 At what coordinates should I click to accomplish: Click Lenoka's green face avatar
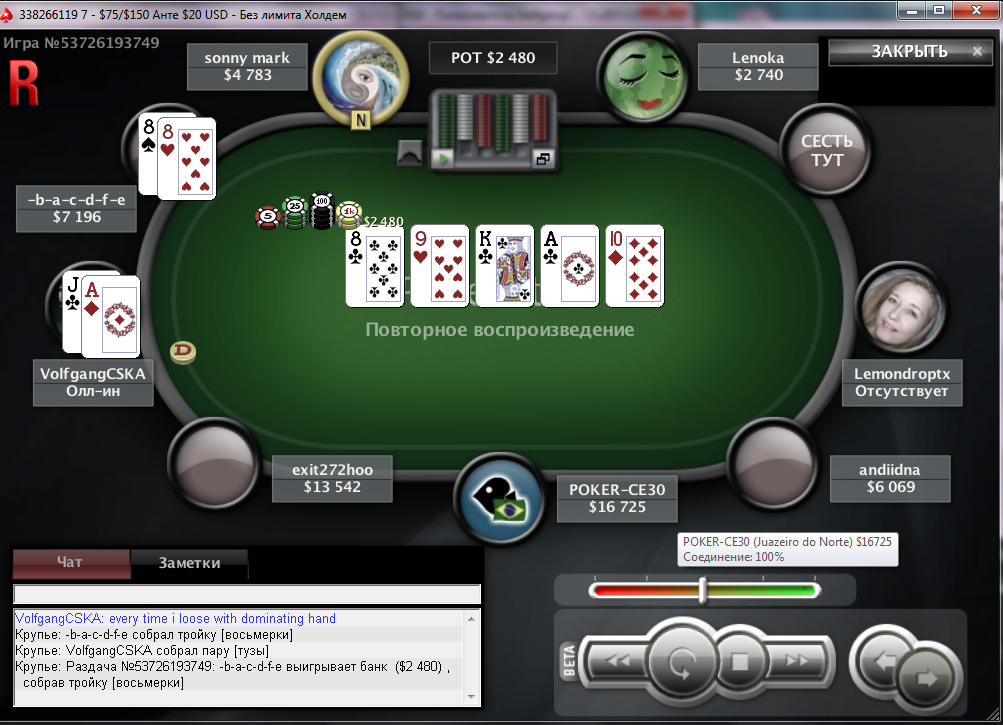[644, 77]
